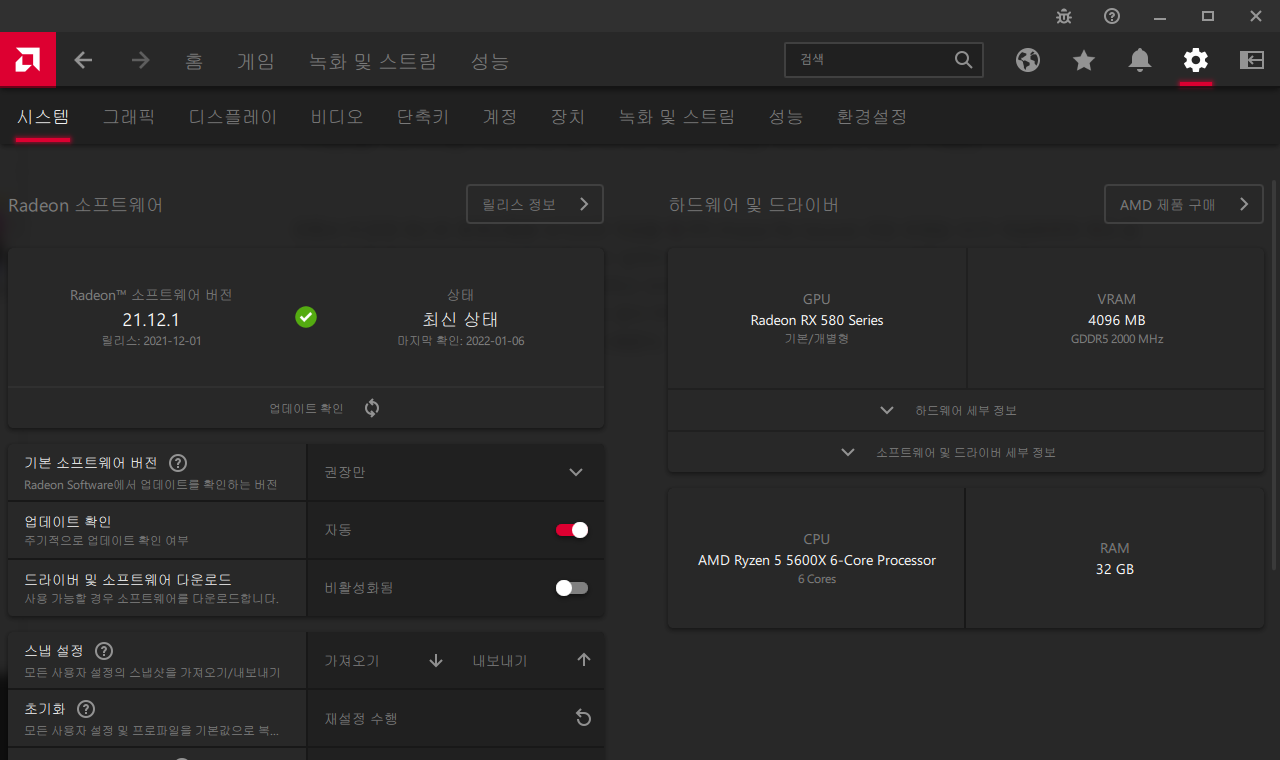
Task: Open the 홈 menu
Action: pyautogui.click(x=194, y=61)
